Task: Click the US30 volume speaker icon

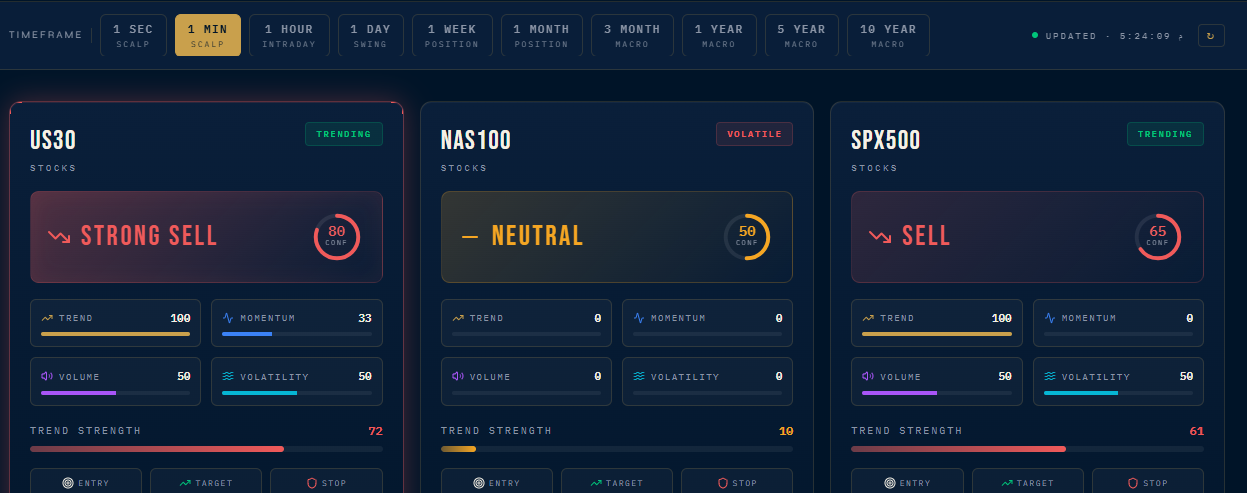Action: (x=47, y=377)
